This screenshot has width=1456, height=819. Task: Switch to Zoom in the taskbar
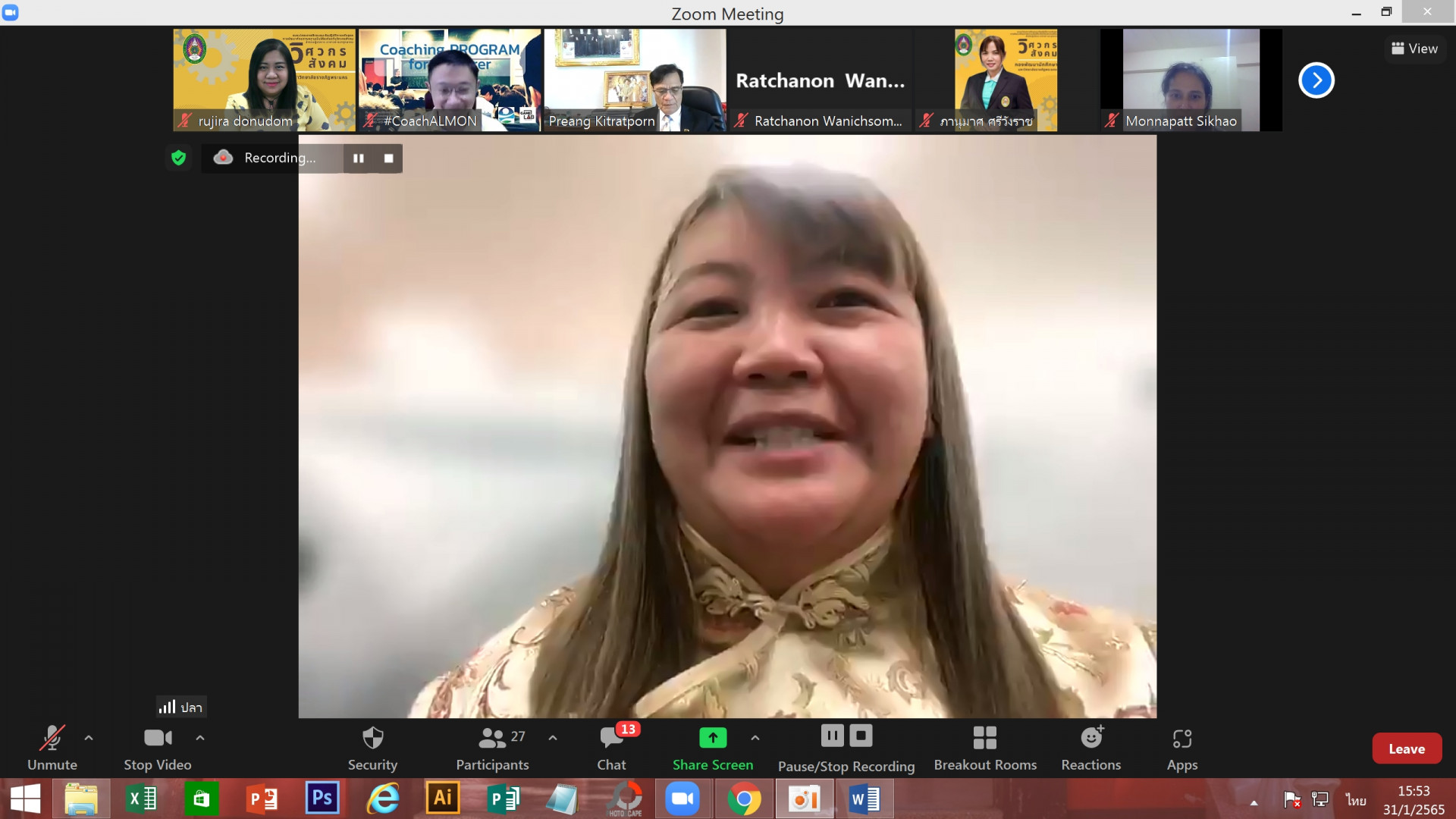pos(682,799)
